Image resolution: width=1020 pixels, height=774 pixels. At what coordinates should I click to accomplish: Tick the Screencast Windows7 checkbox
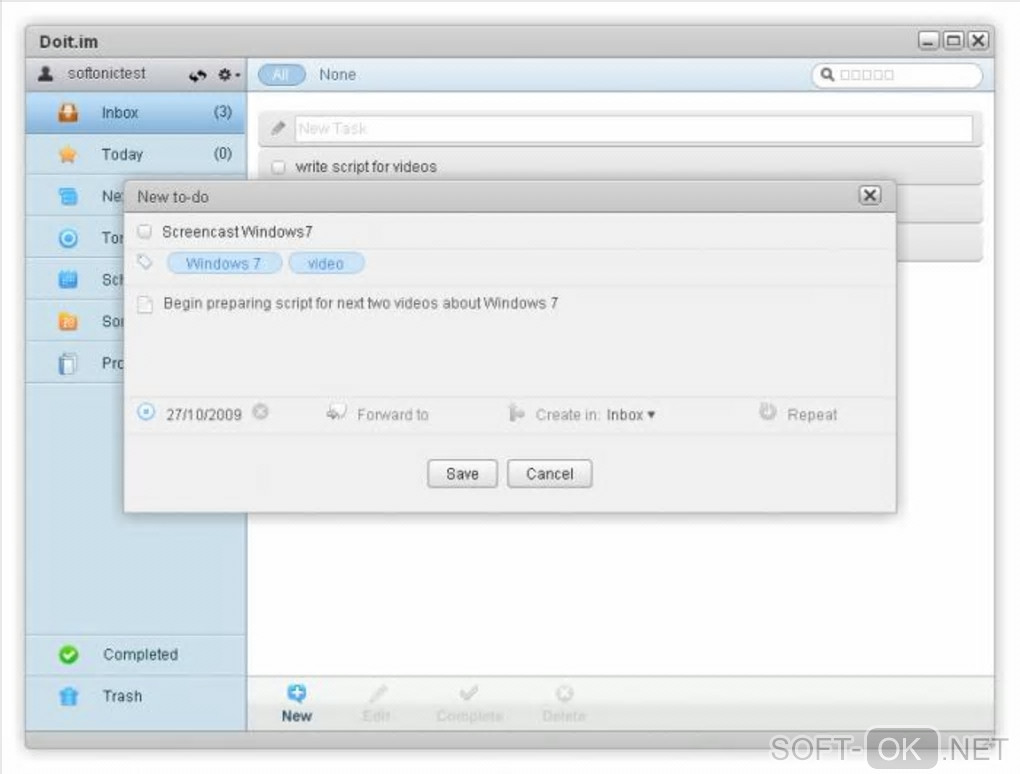point(145,232)
